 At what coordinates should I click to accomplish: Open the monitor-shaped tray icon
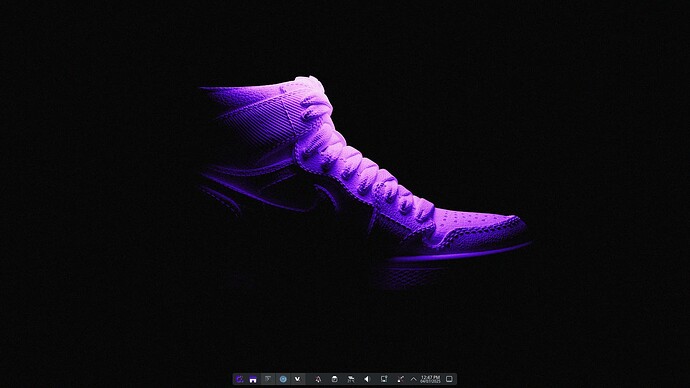384,379
